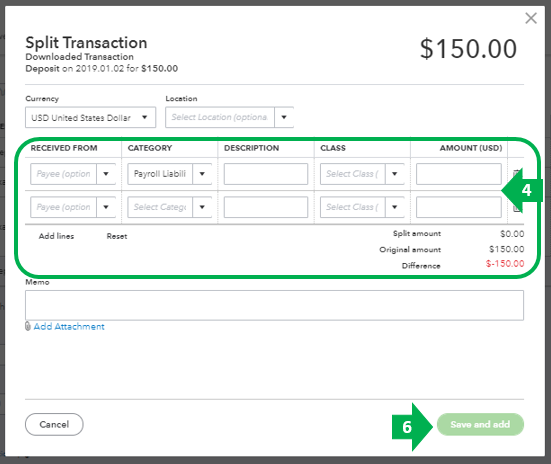Image resolution: width=551 pixels, height=464 pixels.
Task: Expand Payroll Liabilities category dropdown
Action: pos(202,174)
